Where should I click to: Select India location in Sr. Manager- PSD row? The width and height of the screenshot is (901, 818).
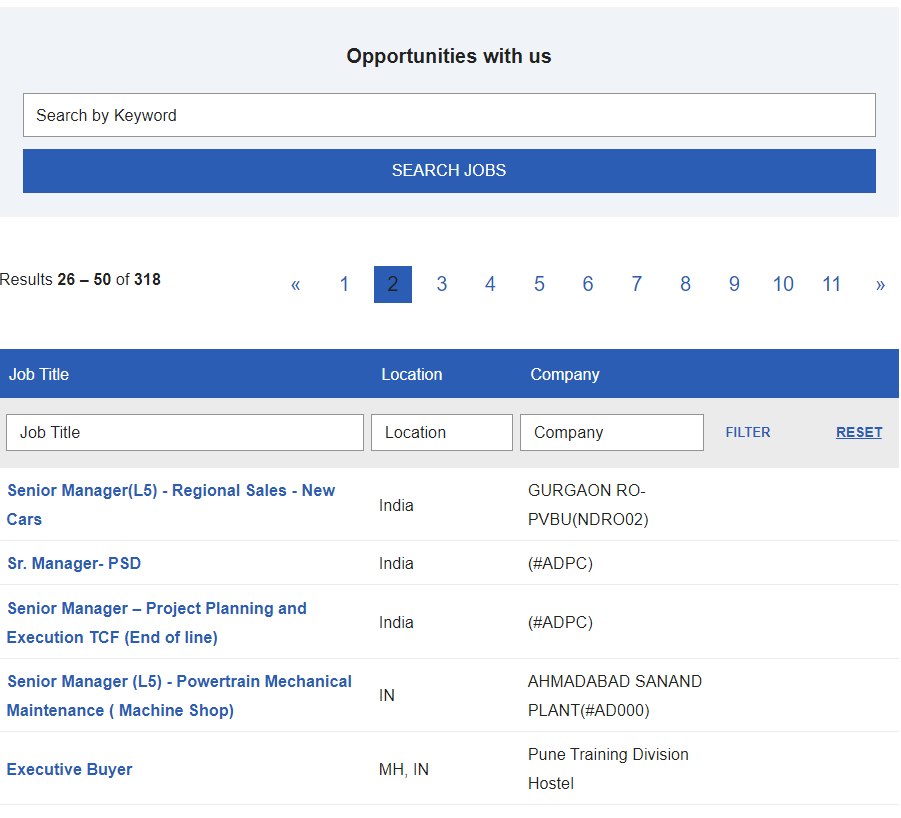[x=396, y=564]
